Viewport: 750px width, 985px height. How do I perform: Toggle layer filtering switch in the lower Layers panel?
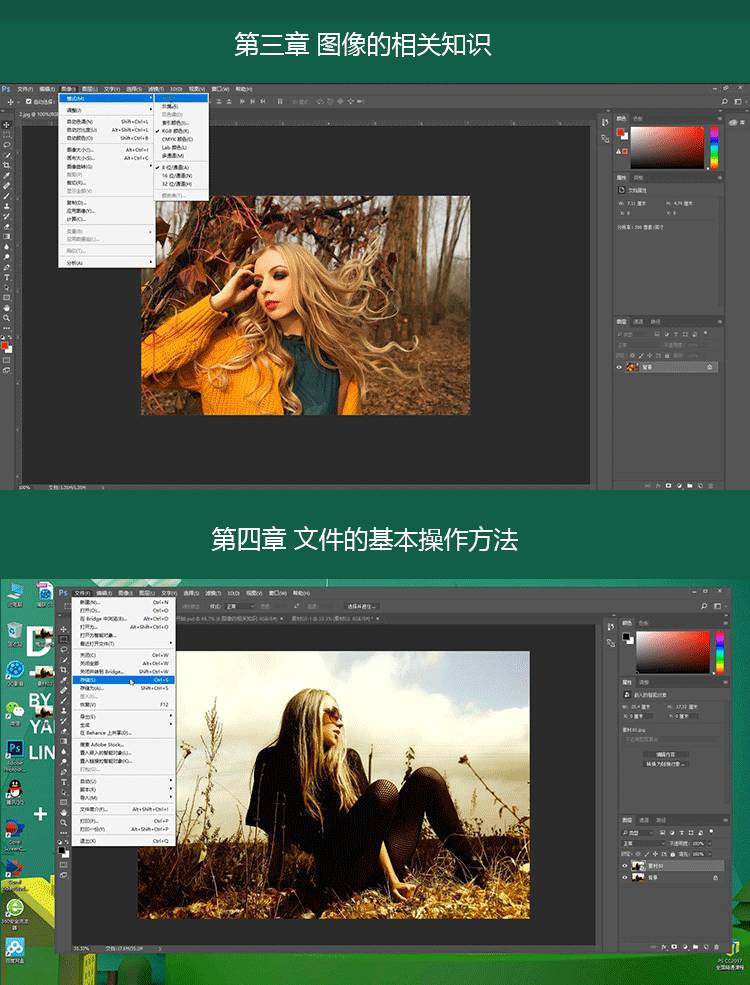point(711,831)
